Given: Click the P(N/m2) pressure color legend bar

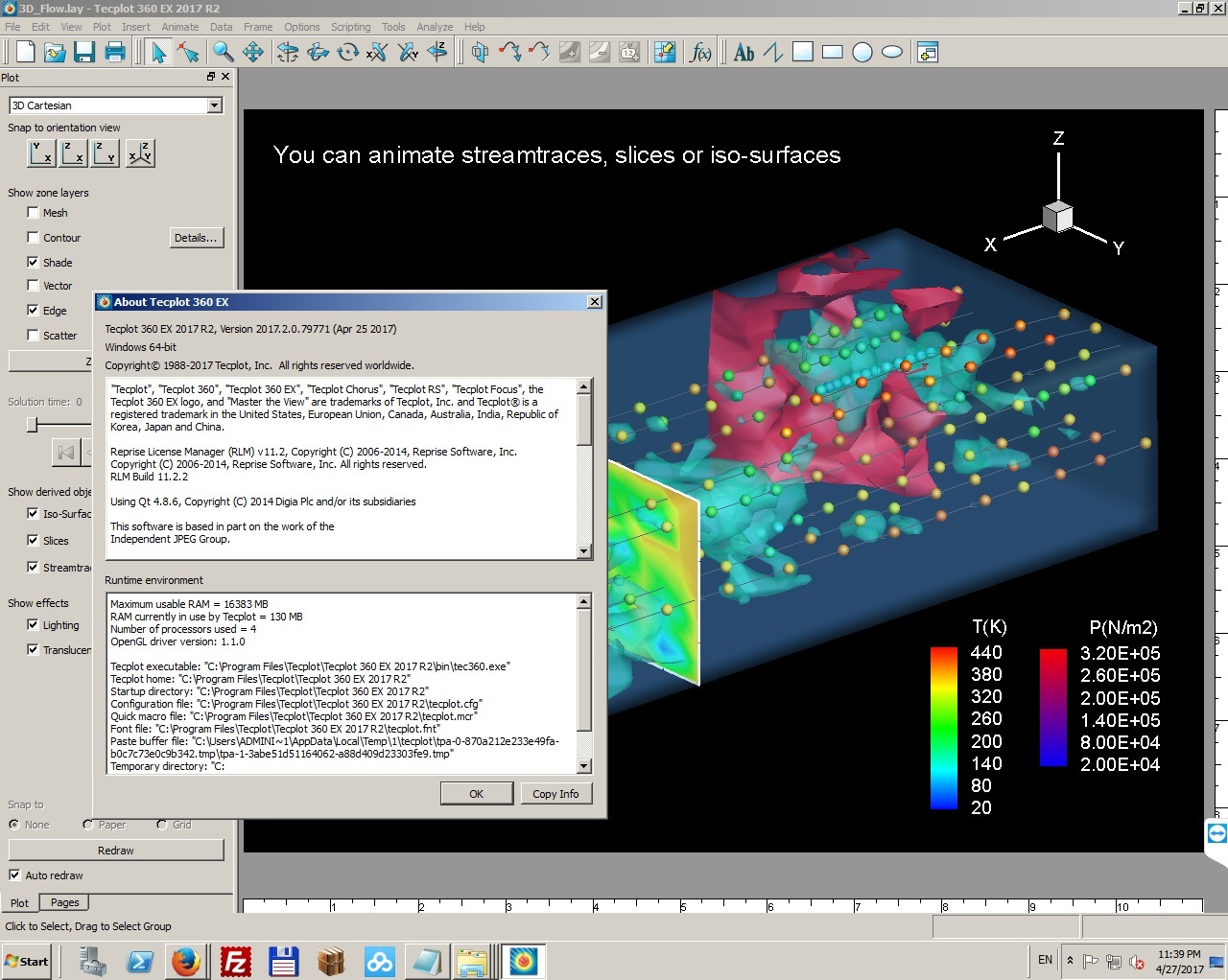Looking at the screenshot, I should pos(1053,708).
